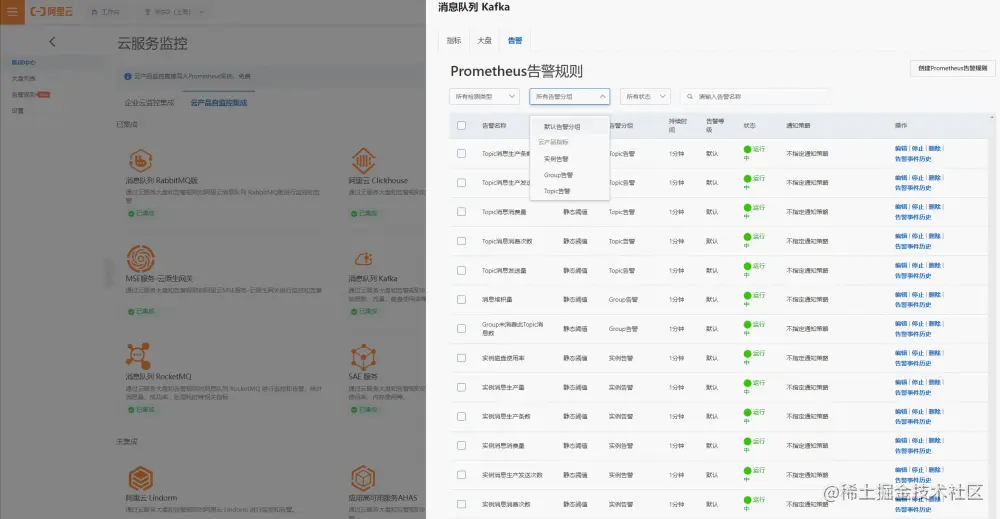The width and height of the screenshot is (1000, 519).
Task: Click the RabbitMQ service icon
Action: (x=140, y=161)
